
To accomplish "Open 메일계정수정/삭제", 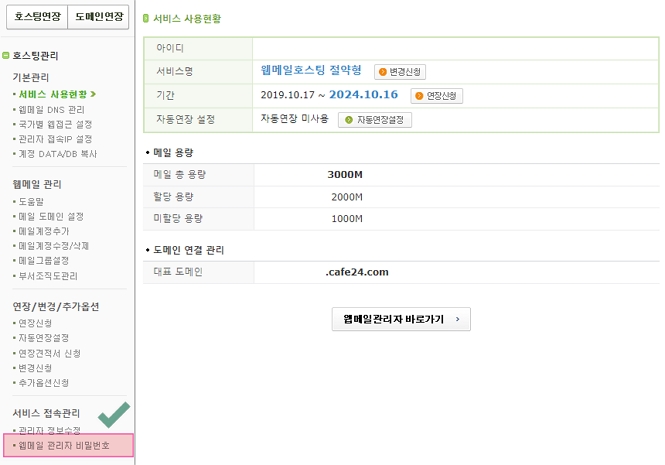I will pos(56,246).
